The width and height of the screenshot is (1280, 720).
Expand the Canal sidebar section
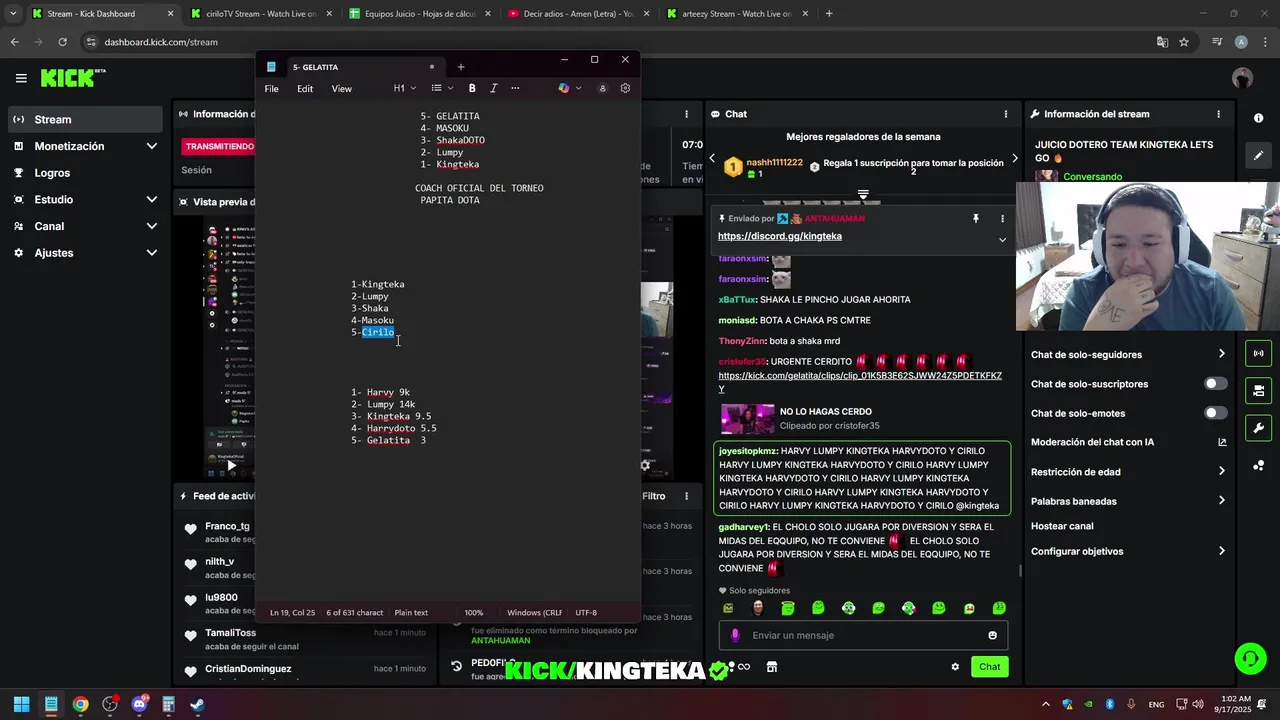pyautogui.click(x=151, y=226)
